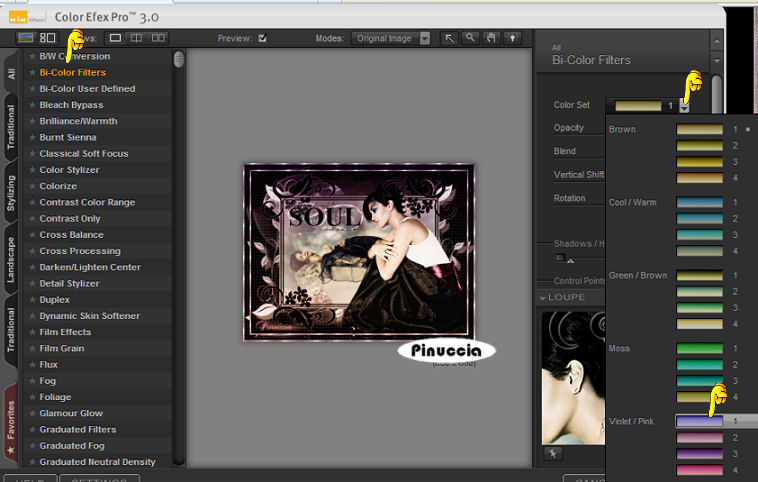Select the Contrast Only filter
The image size is (758, 482).
70,219
